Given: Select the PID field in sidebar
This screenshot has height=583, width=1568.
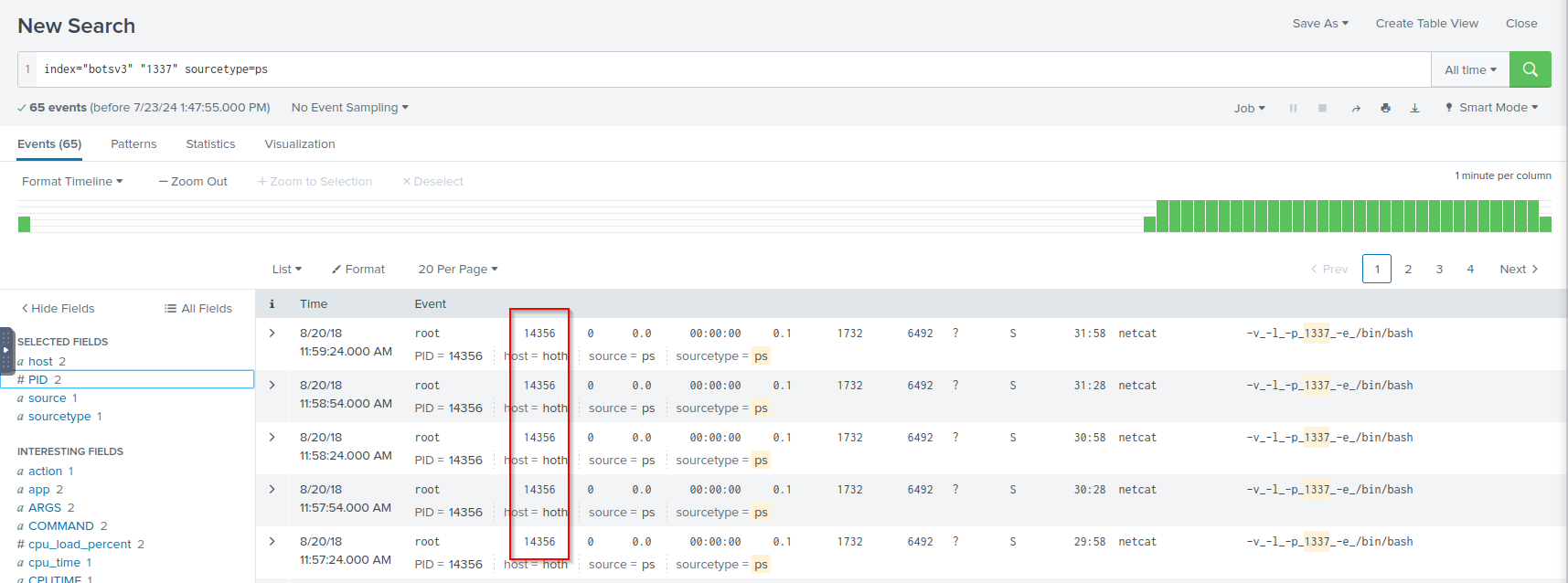Looking at the screenshot, I should [38, 379].
